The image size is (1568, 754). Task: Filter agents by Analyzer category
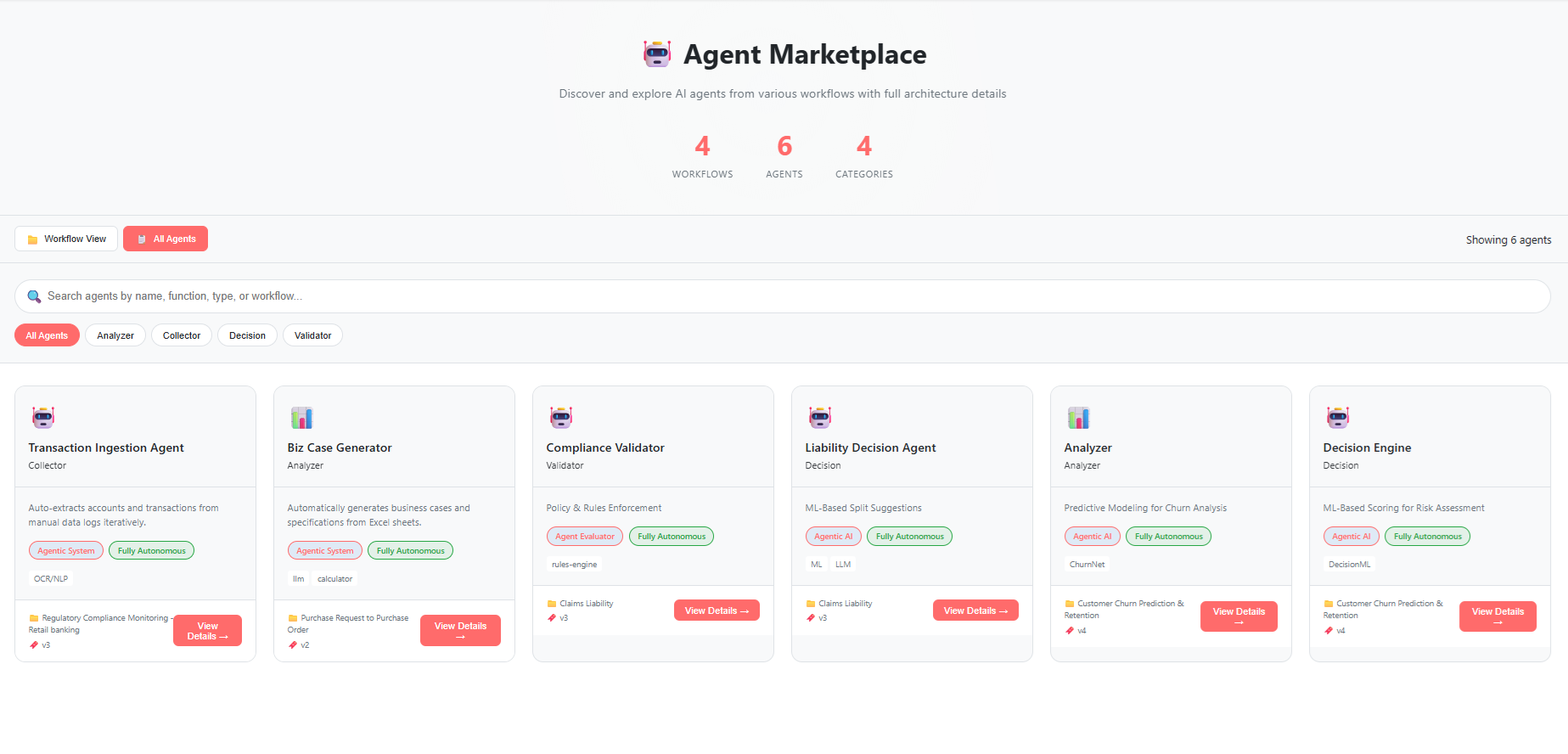tap(115, 335)
